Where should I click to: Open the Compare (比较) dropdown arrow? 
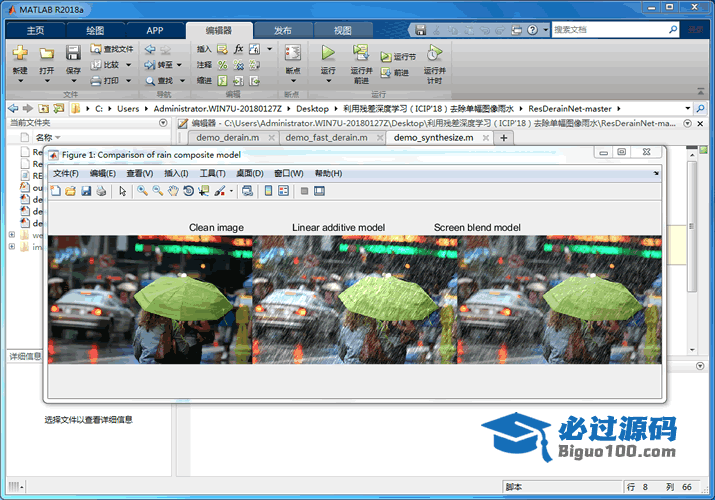tap(129, 65)
